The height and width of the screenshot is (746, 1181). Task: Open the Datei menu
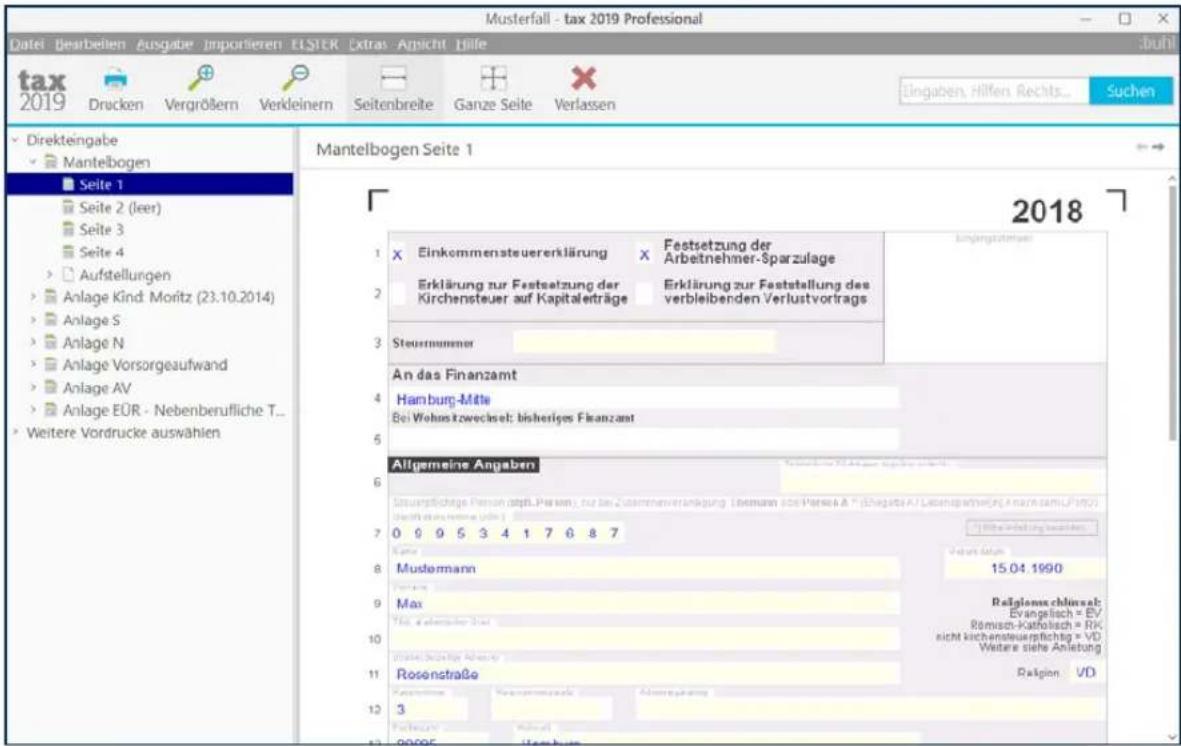26,44
